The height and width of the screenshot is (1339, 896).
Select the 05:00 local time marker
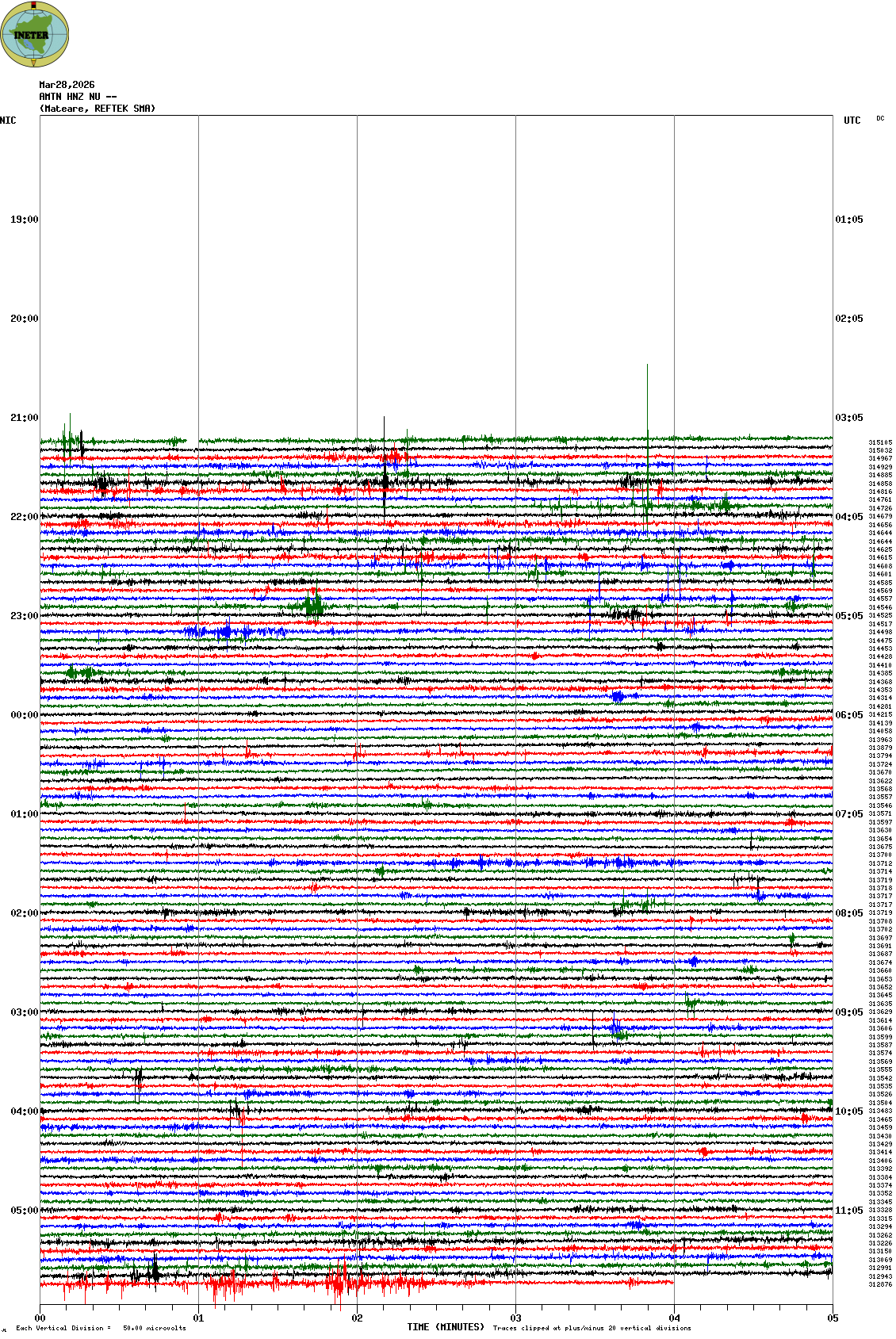point(24,1211)
